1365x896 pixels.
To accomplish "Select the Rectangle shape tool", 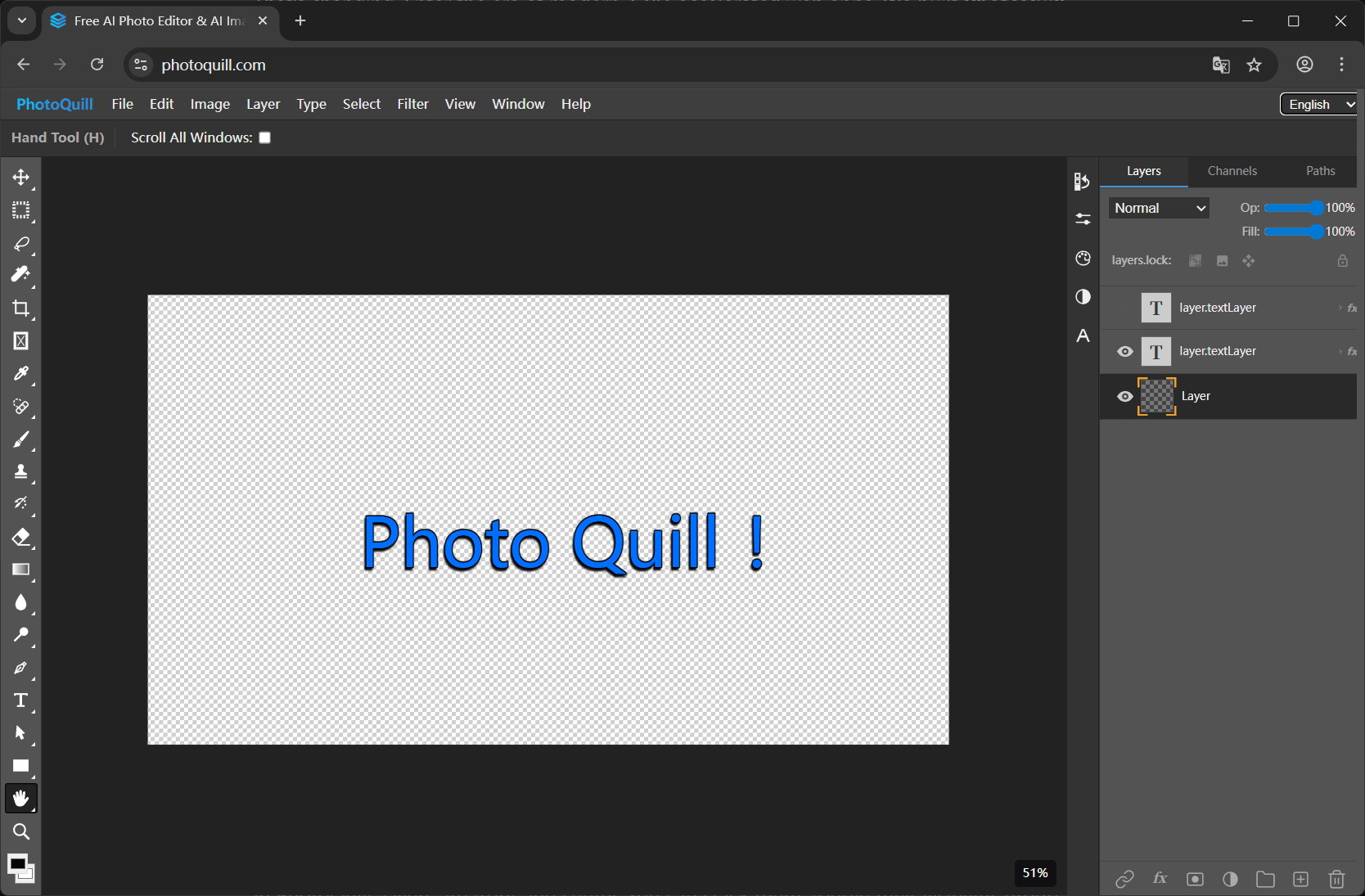I will 21,766.
